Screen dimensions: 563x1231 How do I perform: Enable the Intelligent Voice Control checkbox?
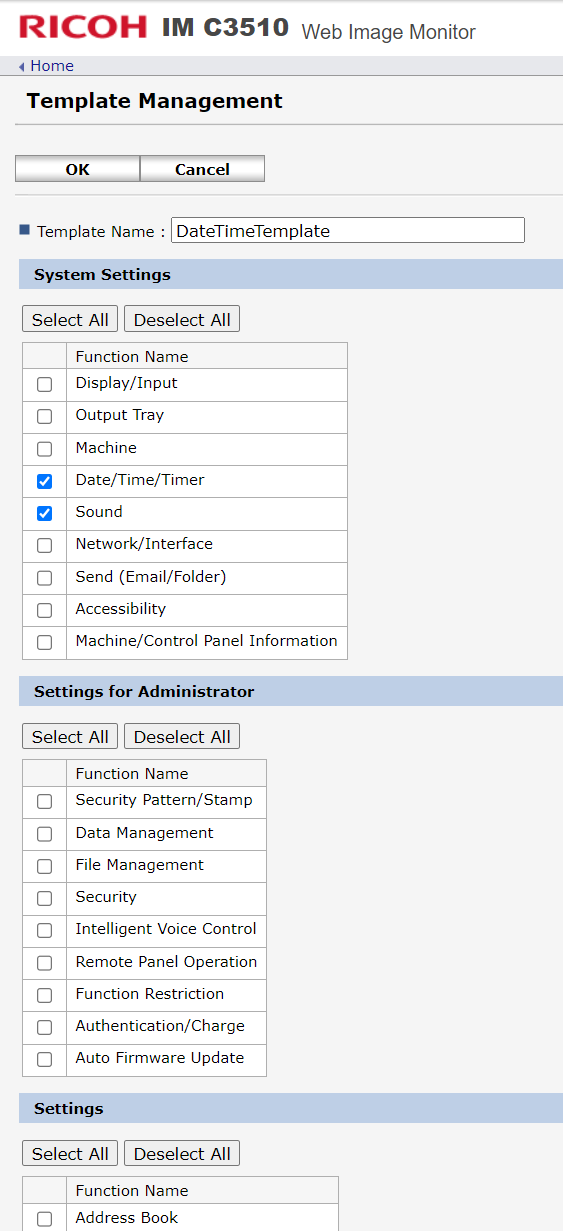tap(44, 930)
